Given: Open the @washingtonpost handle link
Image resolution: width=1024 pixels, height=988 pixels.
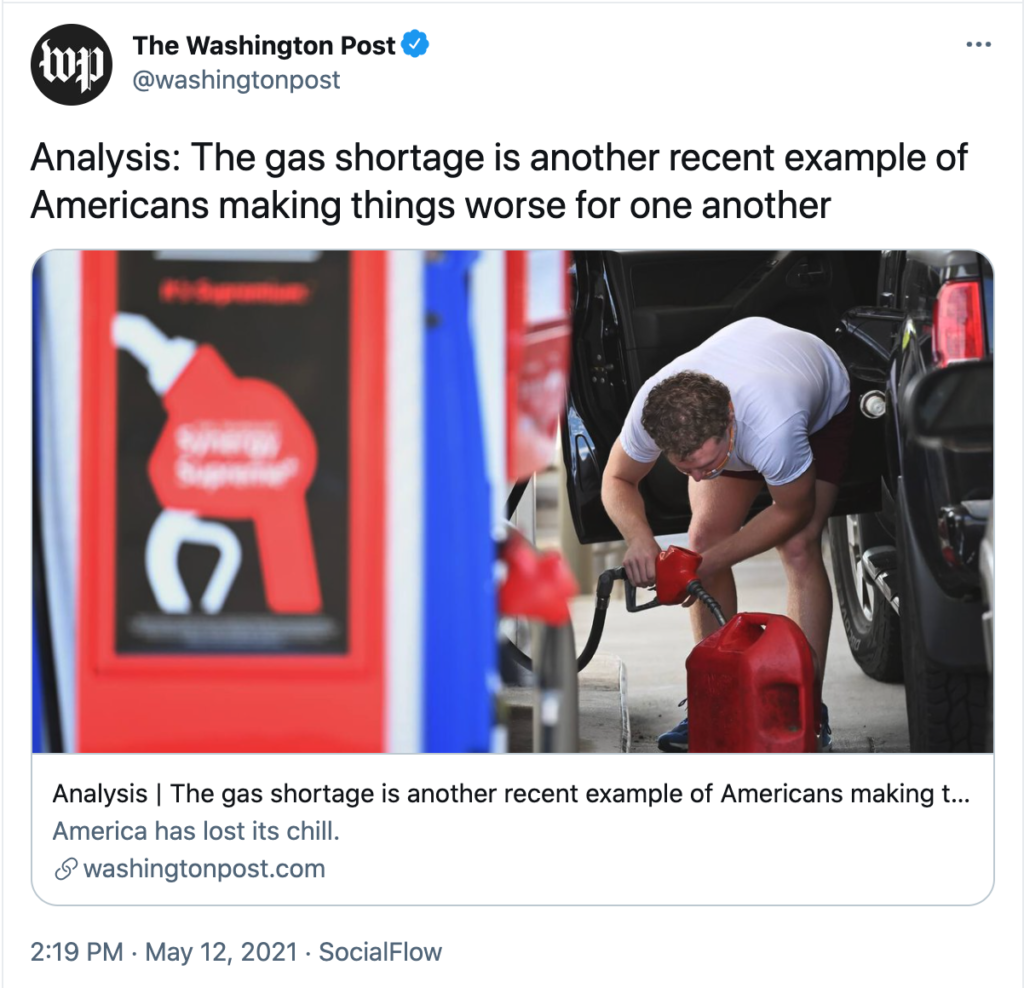Looking at the screenshot, I should coord(236,80).
